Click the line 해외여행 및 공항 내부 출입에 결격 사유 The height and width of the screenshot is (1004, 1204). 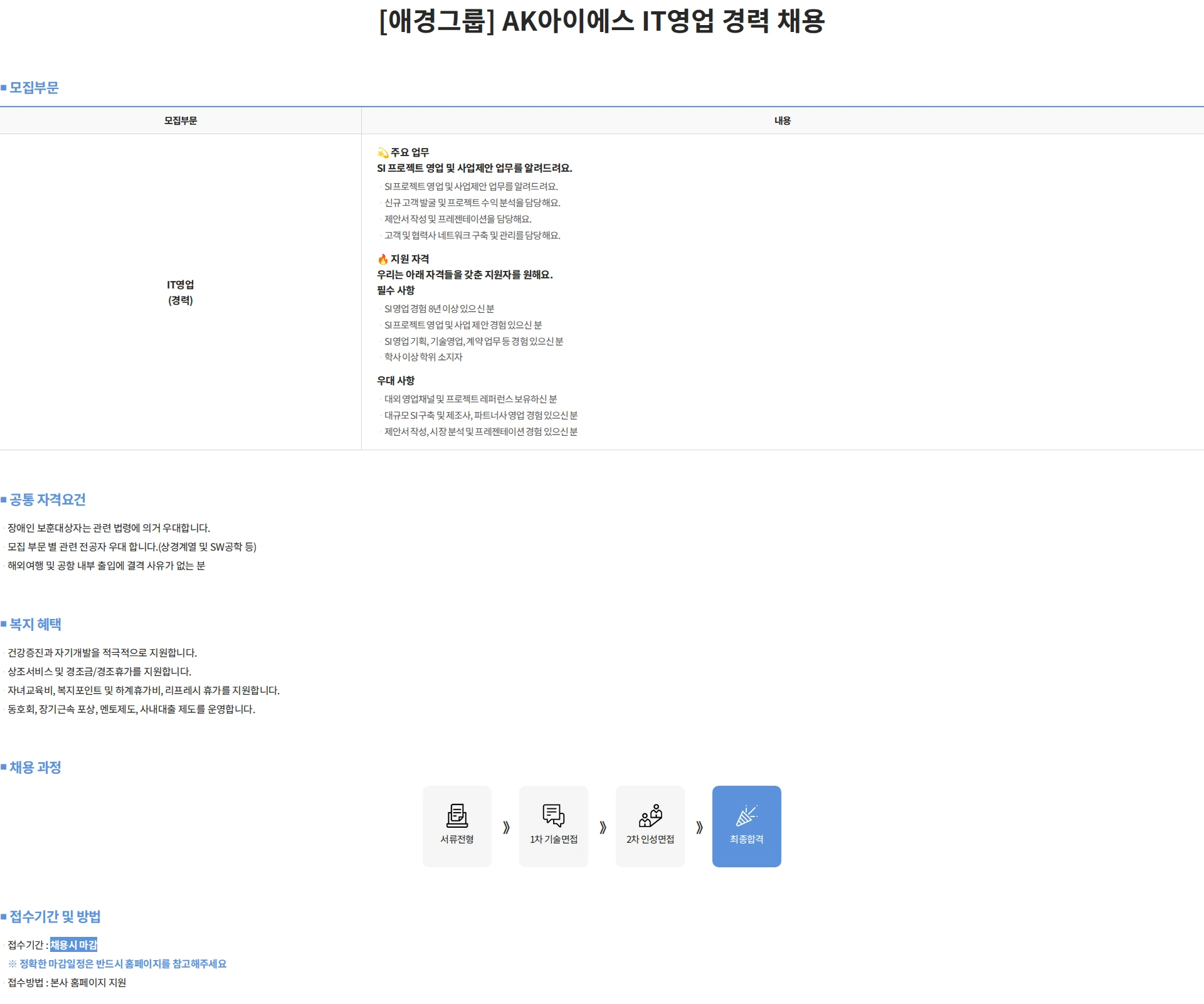106,566
